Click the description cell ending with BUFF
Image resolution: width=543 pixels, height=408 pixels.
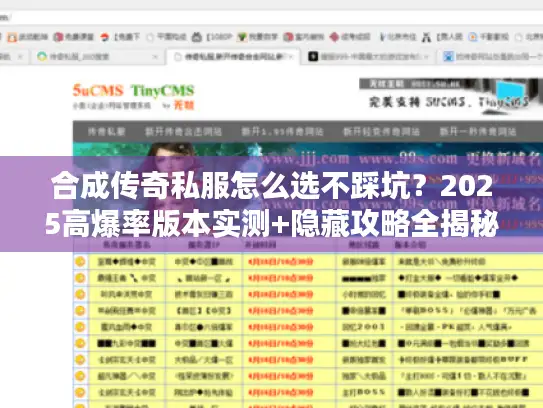pos(468,360)
